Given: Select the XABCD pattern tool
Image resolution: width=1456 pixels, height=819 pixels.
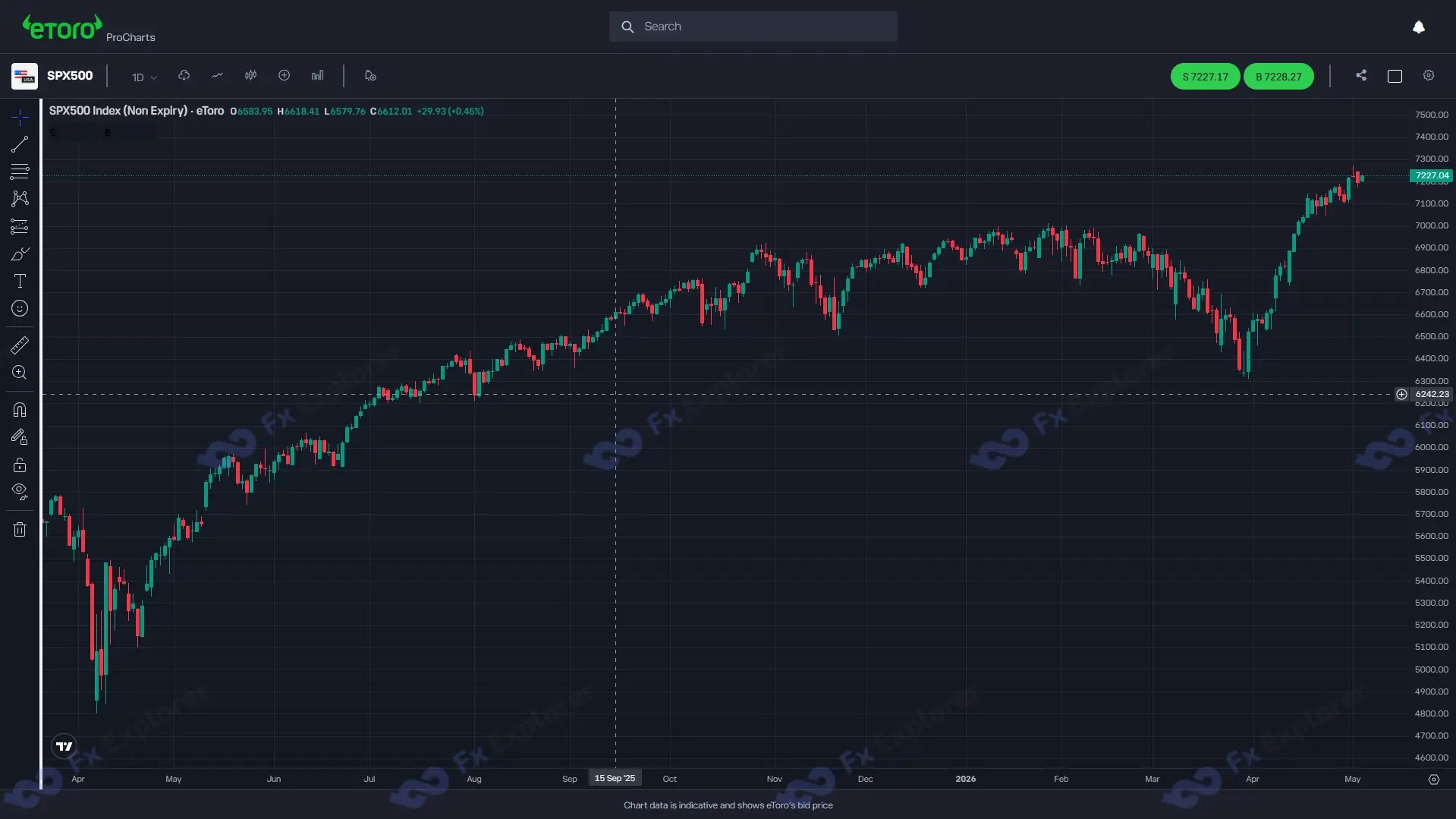Looking at the screenshot, I should point(20,199).
